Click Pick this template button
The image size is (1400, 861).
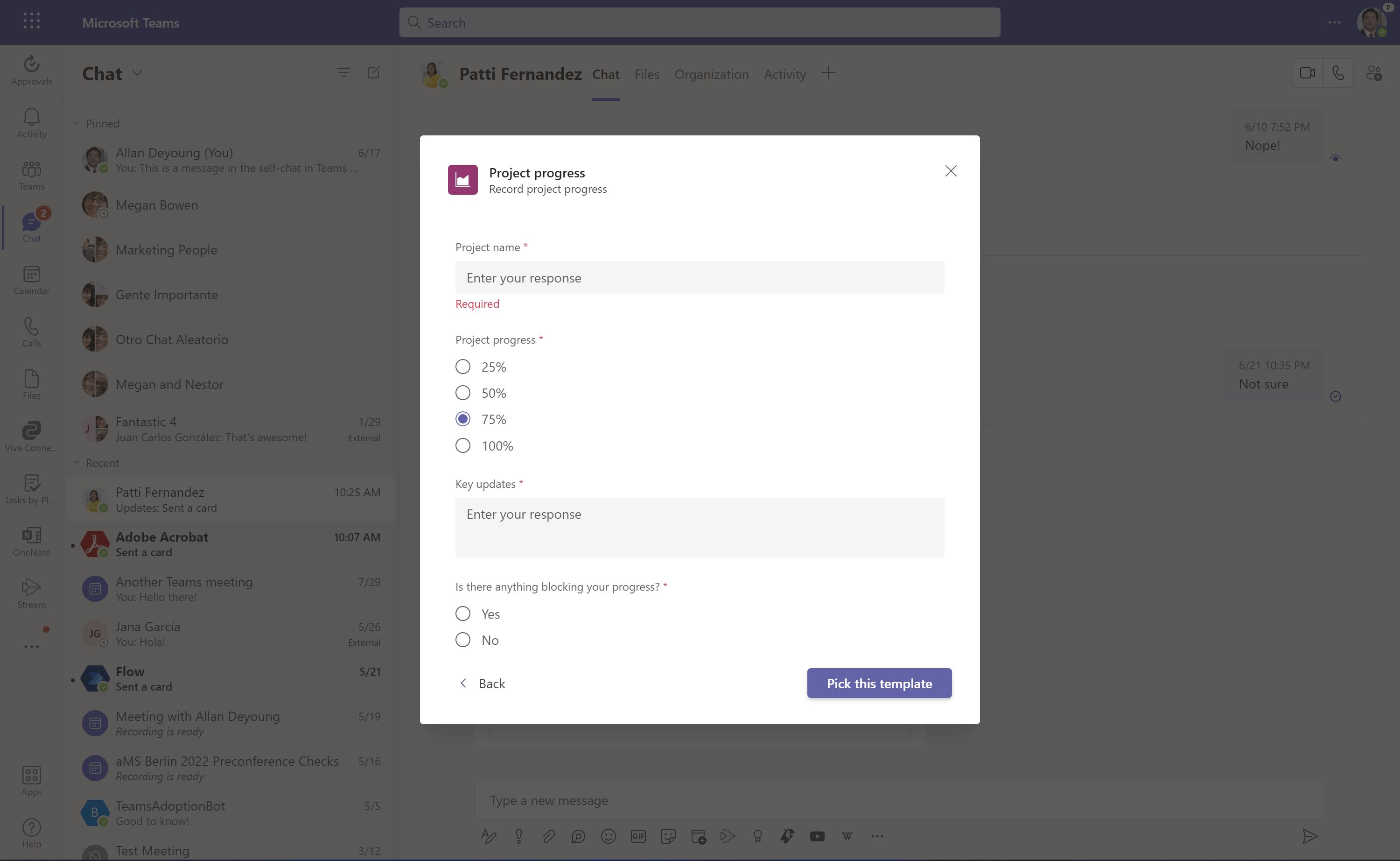click(879, 683)
